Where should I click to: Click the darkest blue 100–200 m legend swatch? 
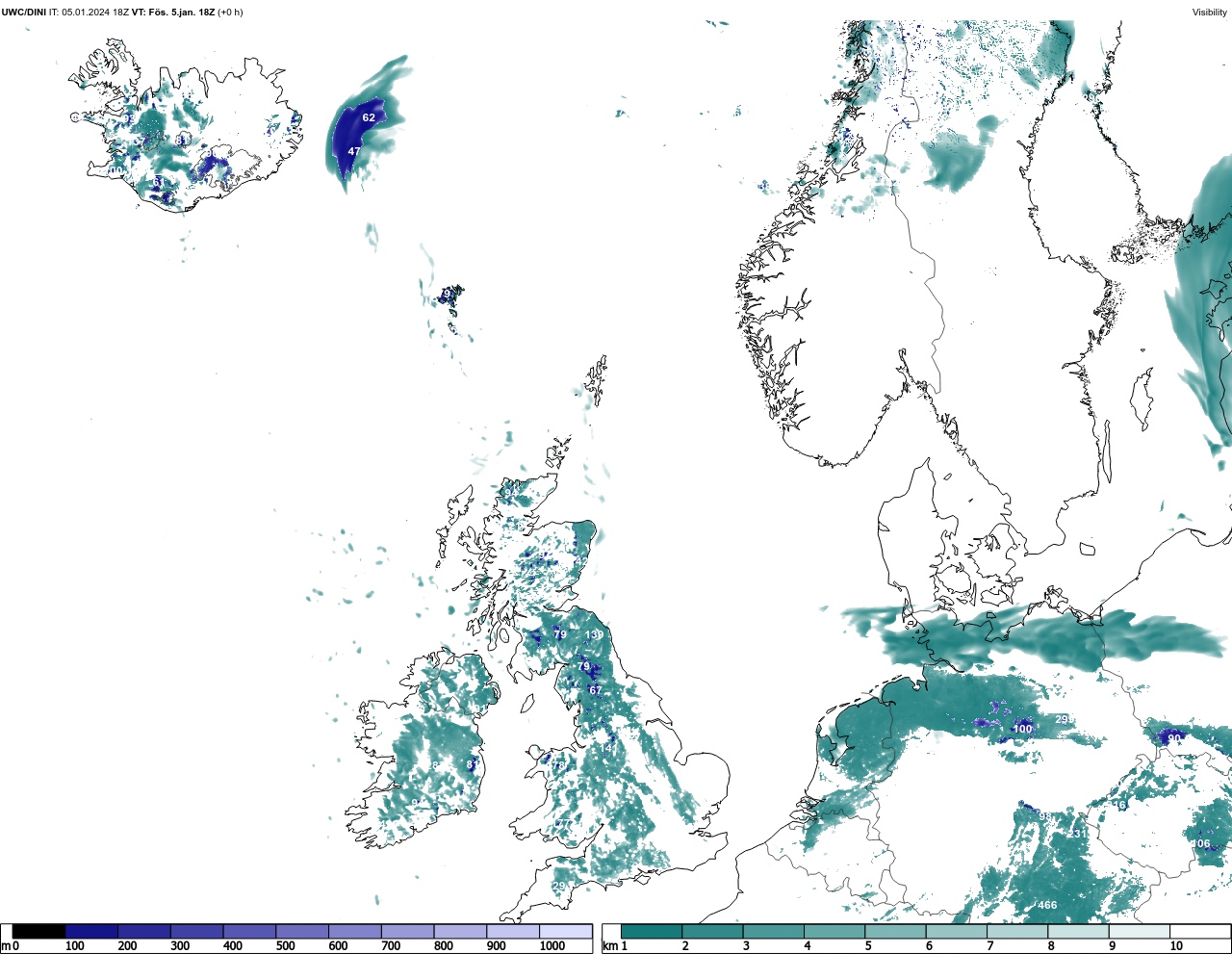pos(91,932)
